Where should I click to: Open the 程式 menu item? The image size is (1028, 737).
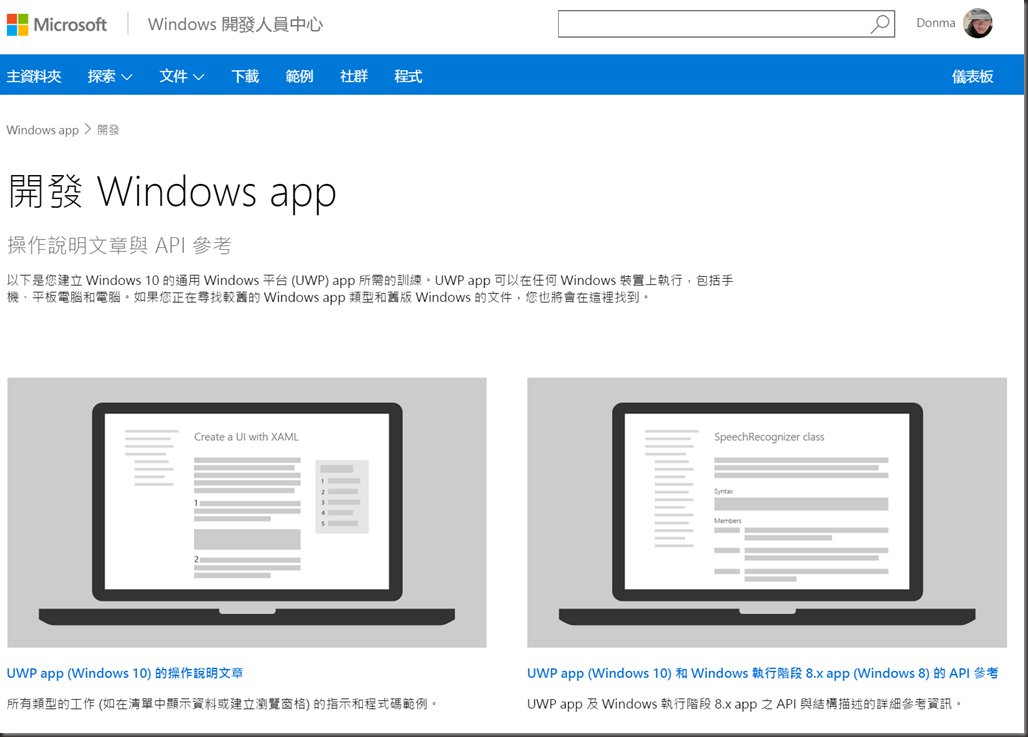408,76
